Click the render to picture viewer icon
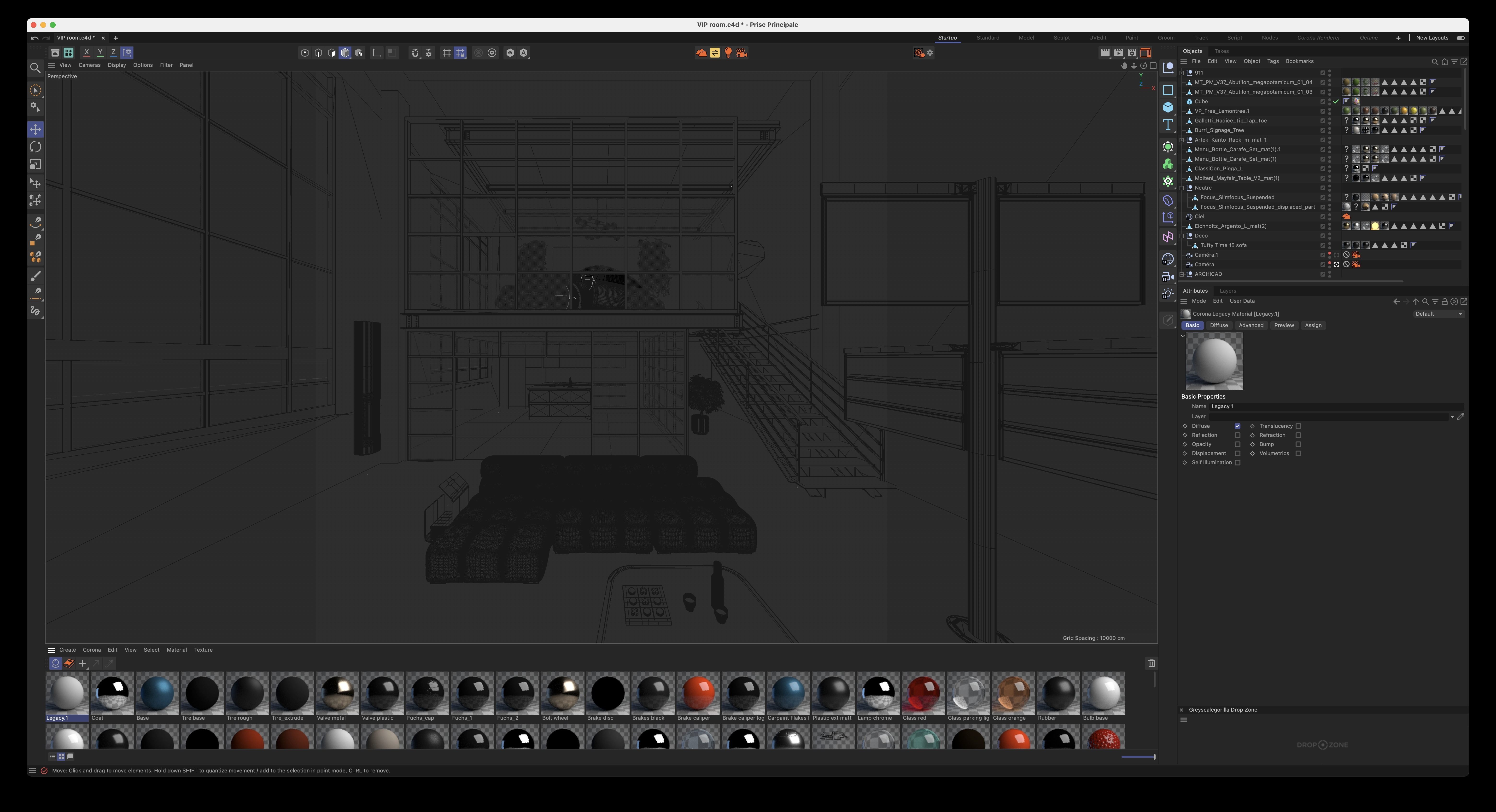 tap(1118, 53)
